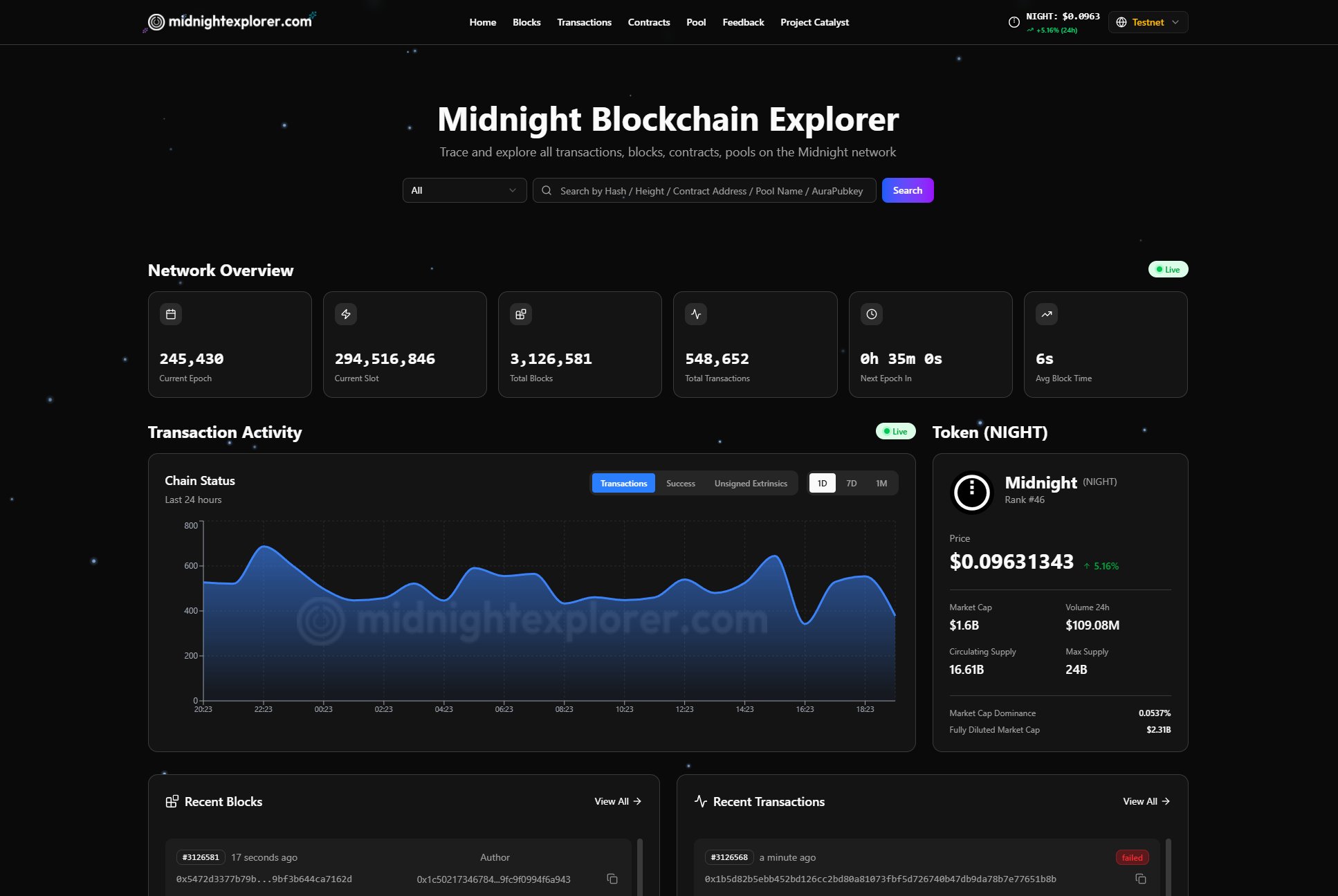The height and width of the screenshot is (896, 1338).
Task: Go to the Contracts page in navigation
Action: coord(648,22)
